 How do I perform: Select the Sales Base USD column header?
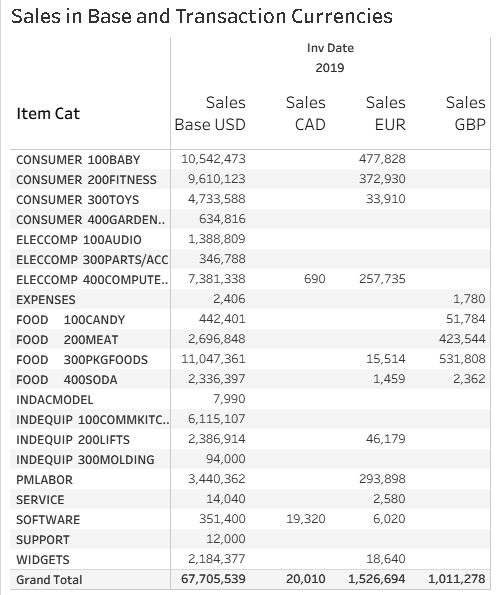(210, 113)
